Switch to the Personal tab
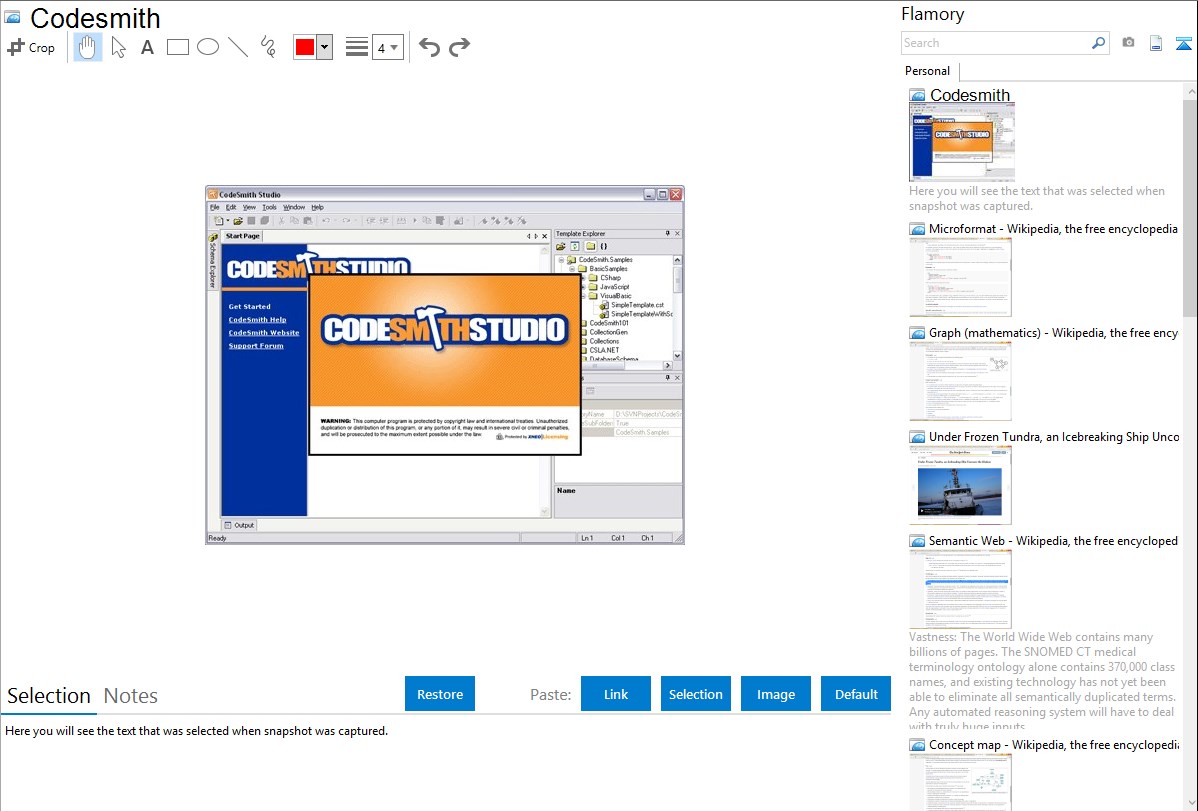1198x811 pixels. [927, 71]
